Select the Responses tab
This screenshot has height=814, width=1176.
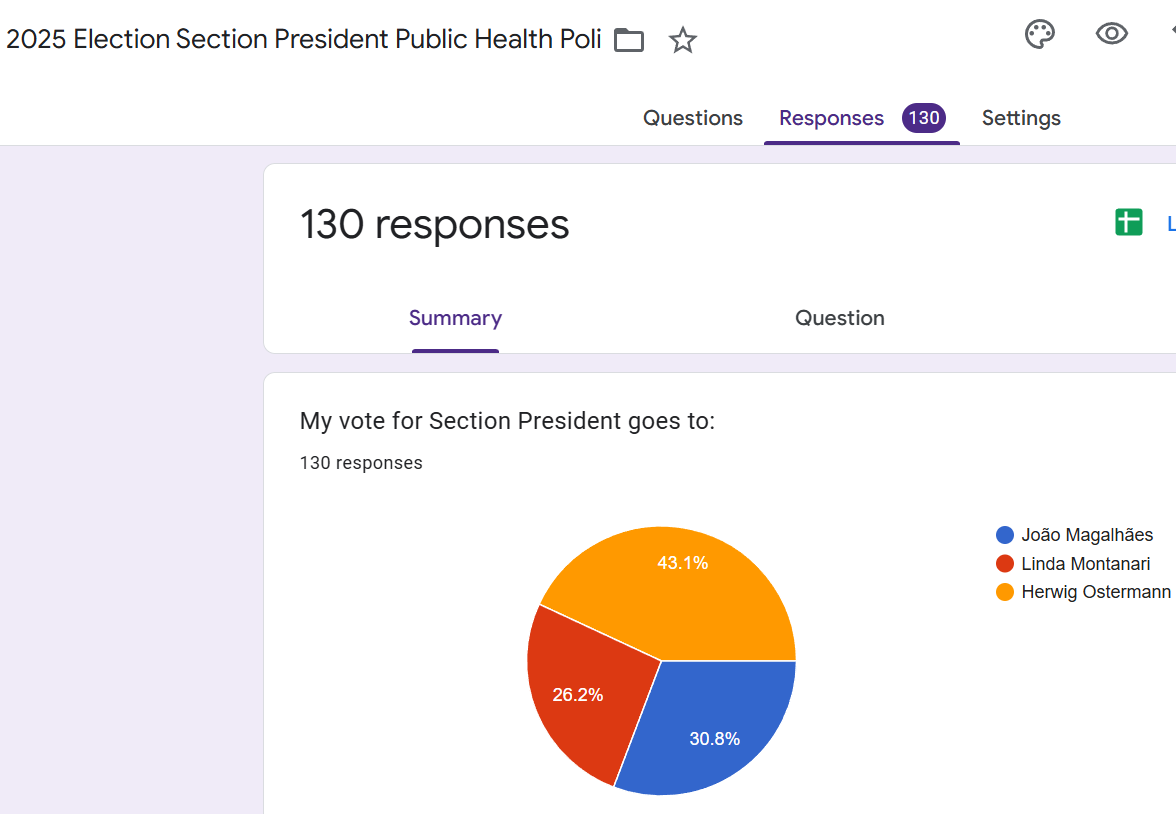(831, 118)
